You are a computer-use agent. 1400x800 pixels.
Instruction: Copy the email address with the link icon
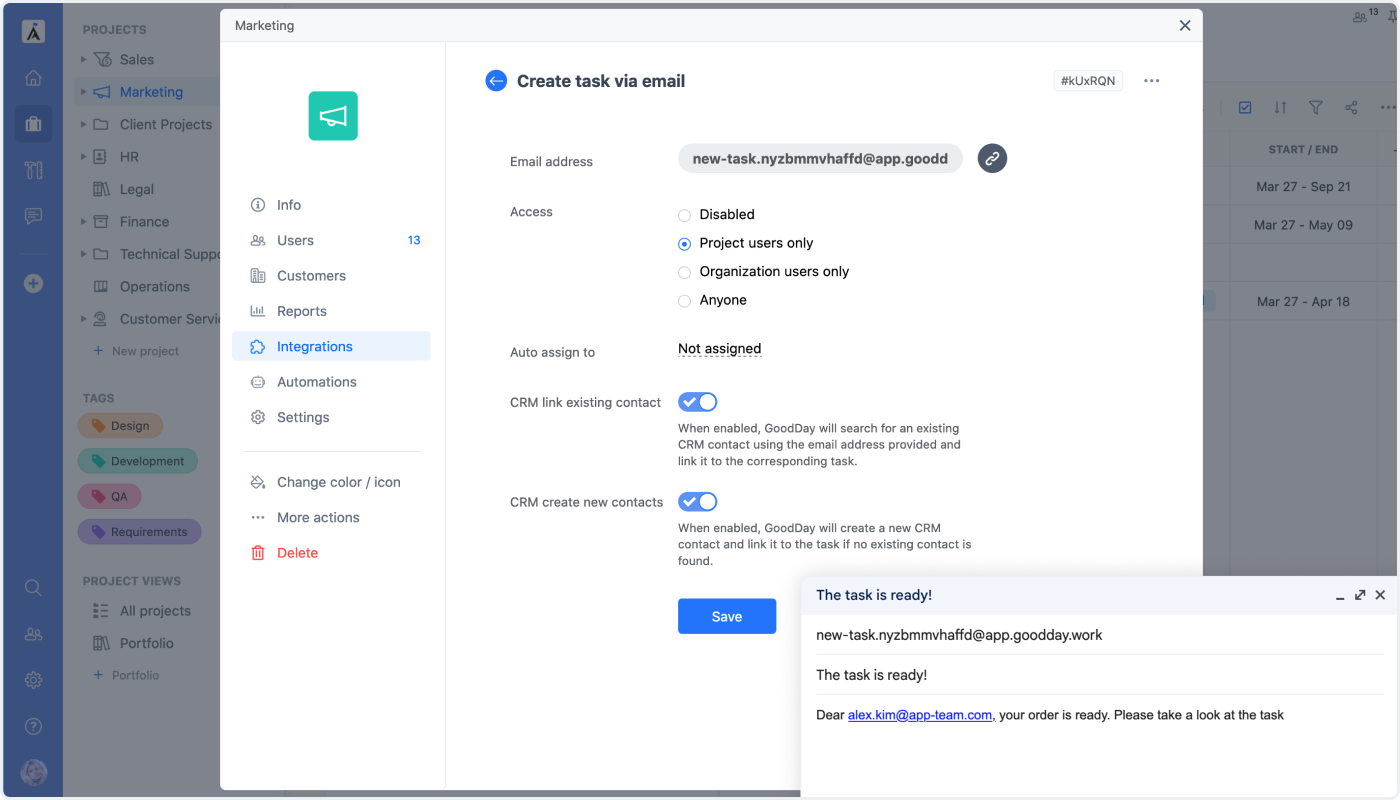992,158
